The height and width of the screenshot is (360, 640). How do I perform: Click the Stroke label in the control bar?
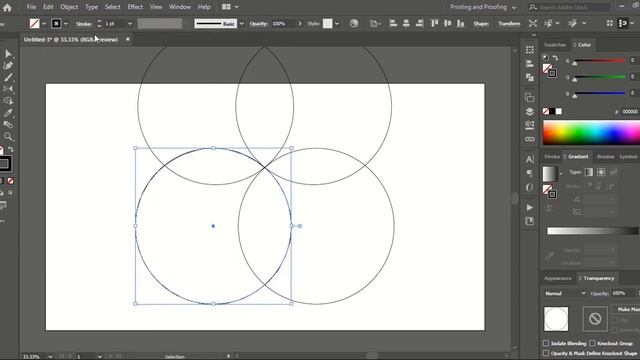coord(84,24)
